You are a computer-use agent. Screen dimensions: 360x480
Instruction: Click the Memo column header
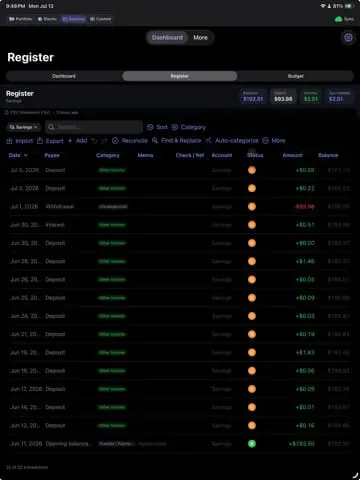coord(145,155)
